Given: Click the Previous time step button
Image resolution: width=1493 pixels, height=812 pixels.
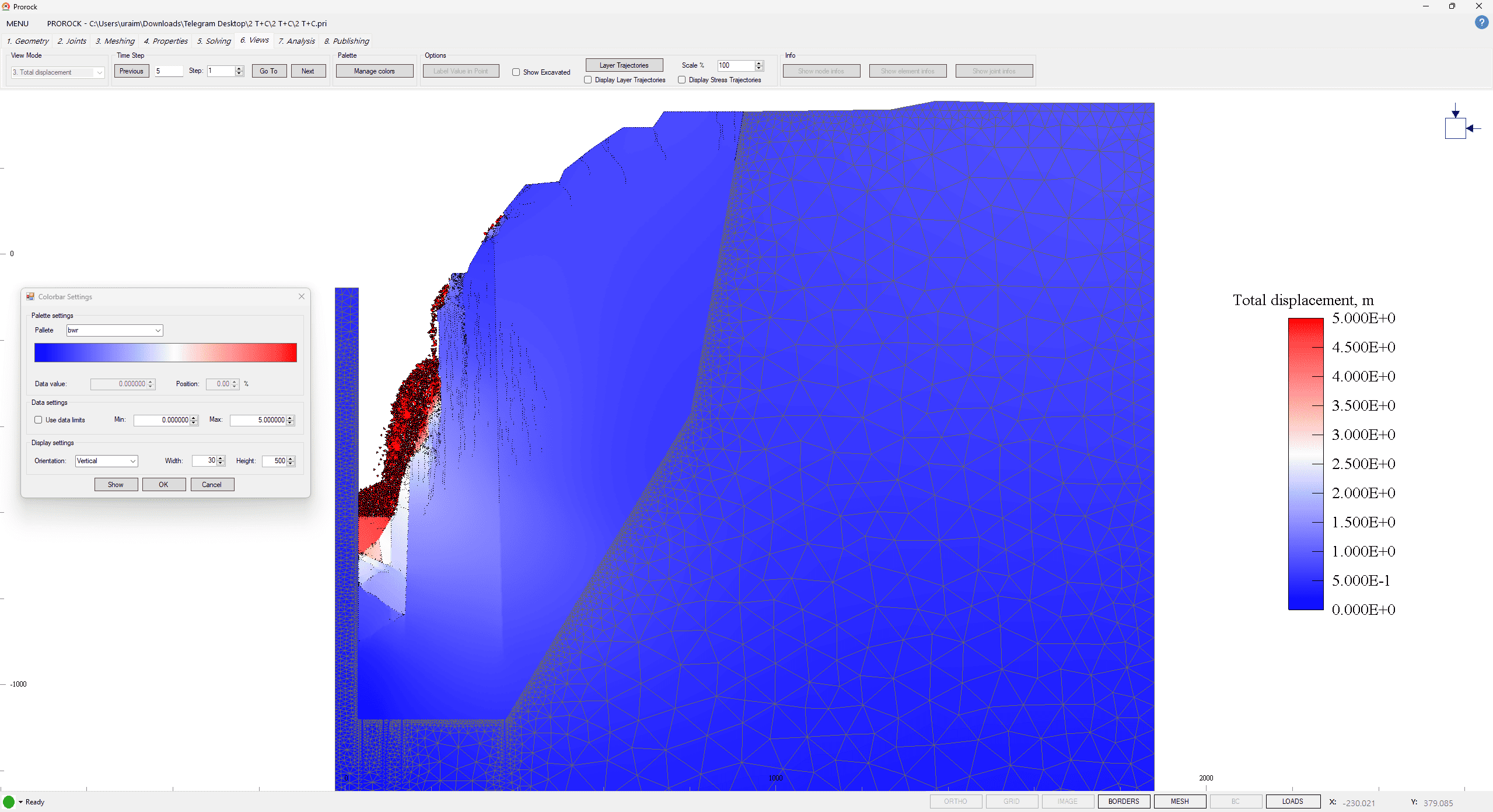Looking at the screenshot, I should pyautogui.click(x=131, y=71).
